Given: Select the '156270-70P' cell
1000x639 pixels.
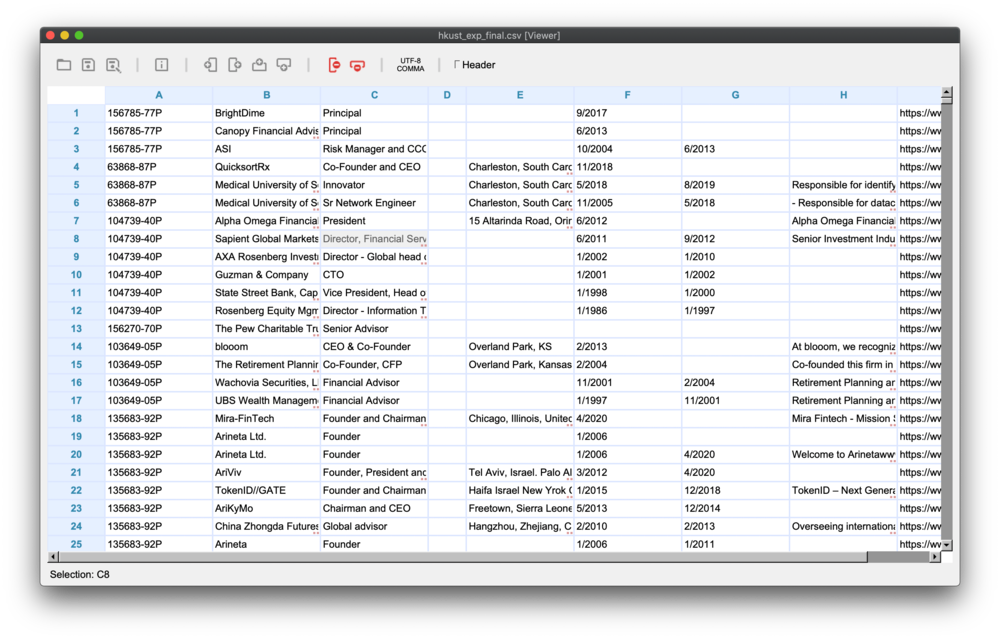Looking at the screenshot, I should pos(159,328).
